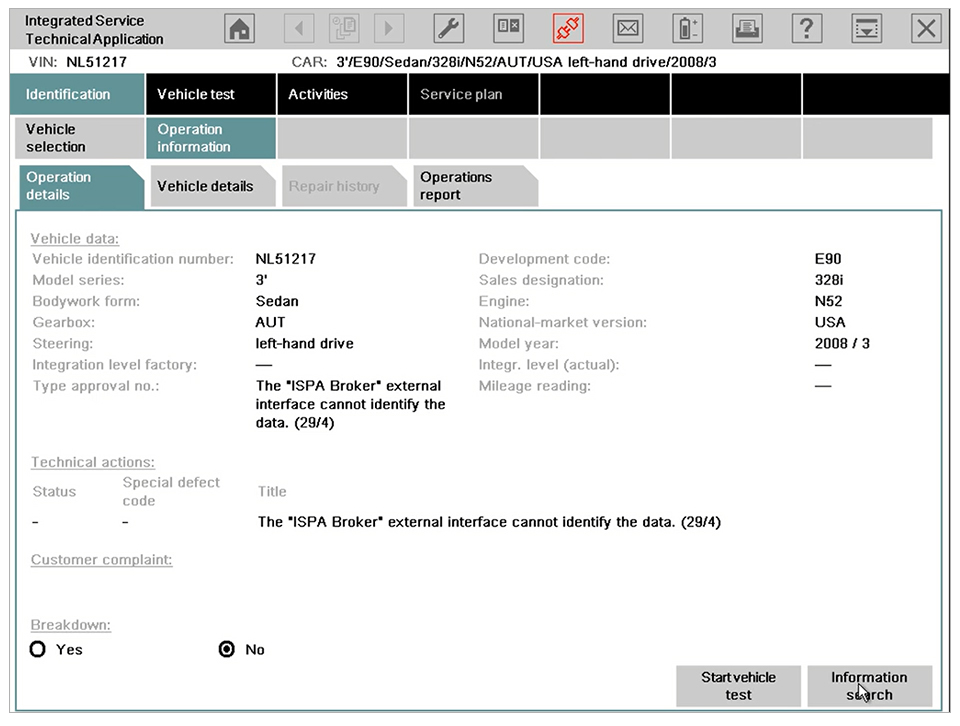Select the Yes breakdown radio button

click(x=39, y=649)
